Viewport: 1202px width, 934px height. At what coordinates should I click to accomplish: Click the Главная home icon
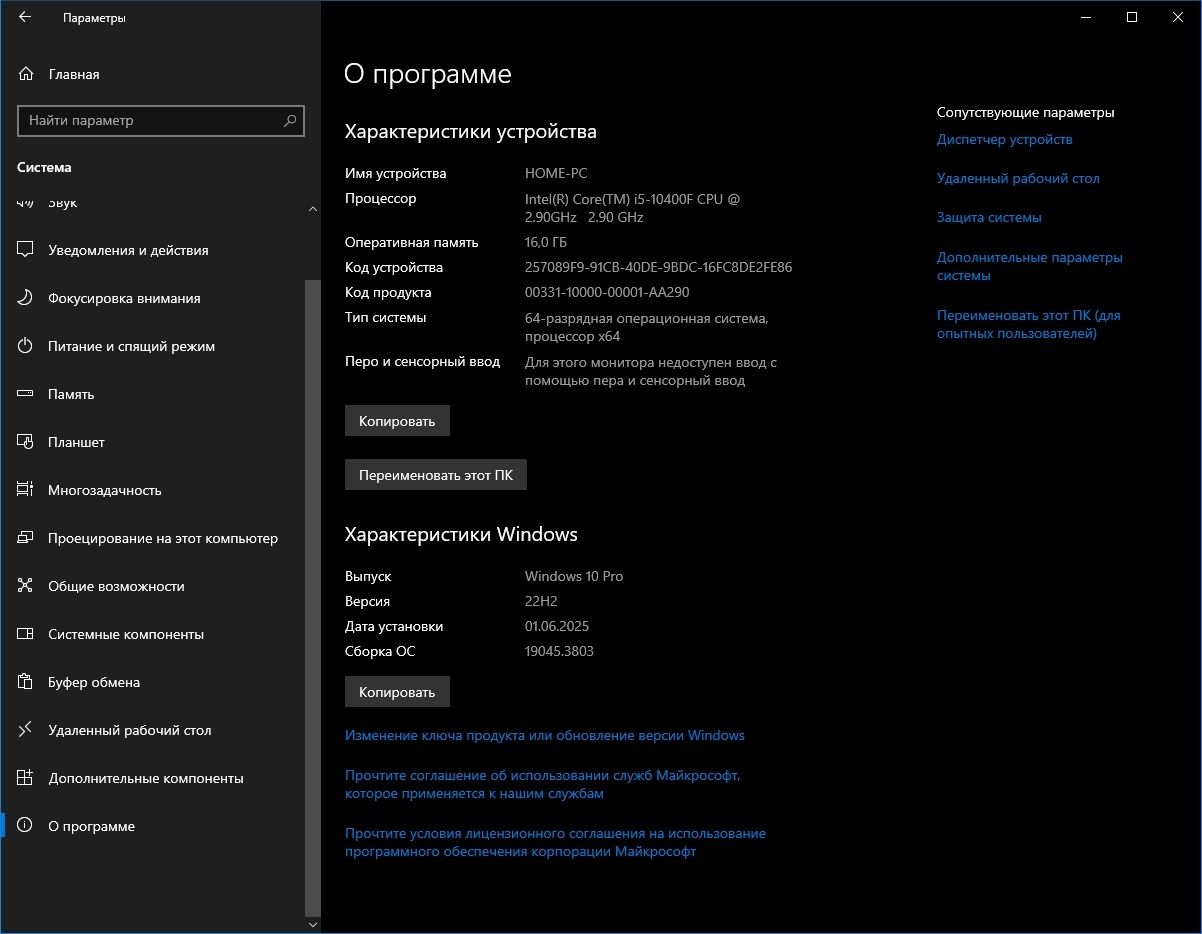click(x=26, y=74)
